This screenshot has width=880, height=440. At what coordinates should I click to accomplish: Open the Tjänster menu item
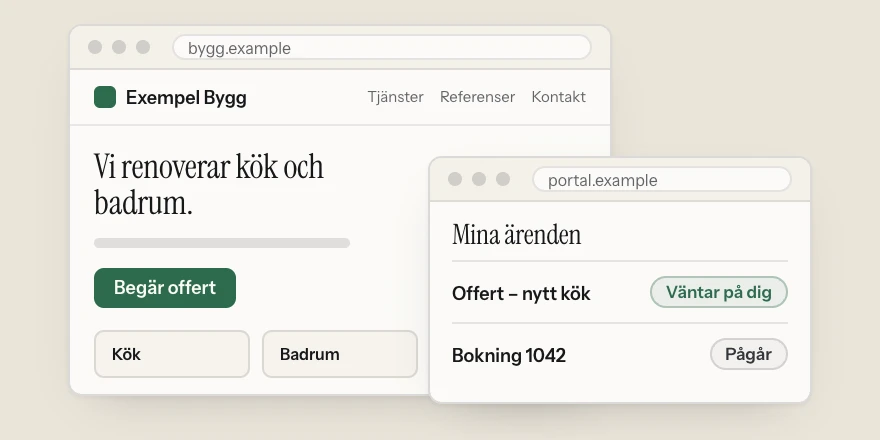tap(396, 97)
